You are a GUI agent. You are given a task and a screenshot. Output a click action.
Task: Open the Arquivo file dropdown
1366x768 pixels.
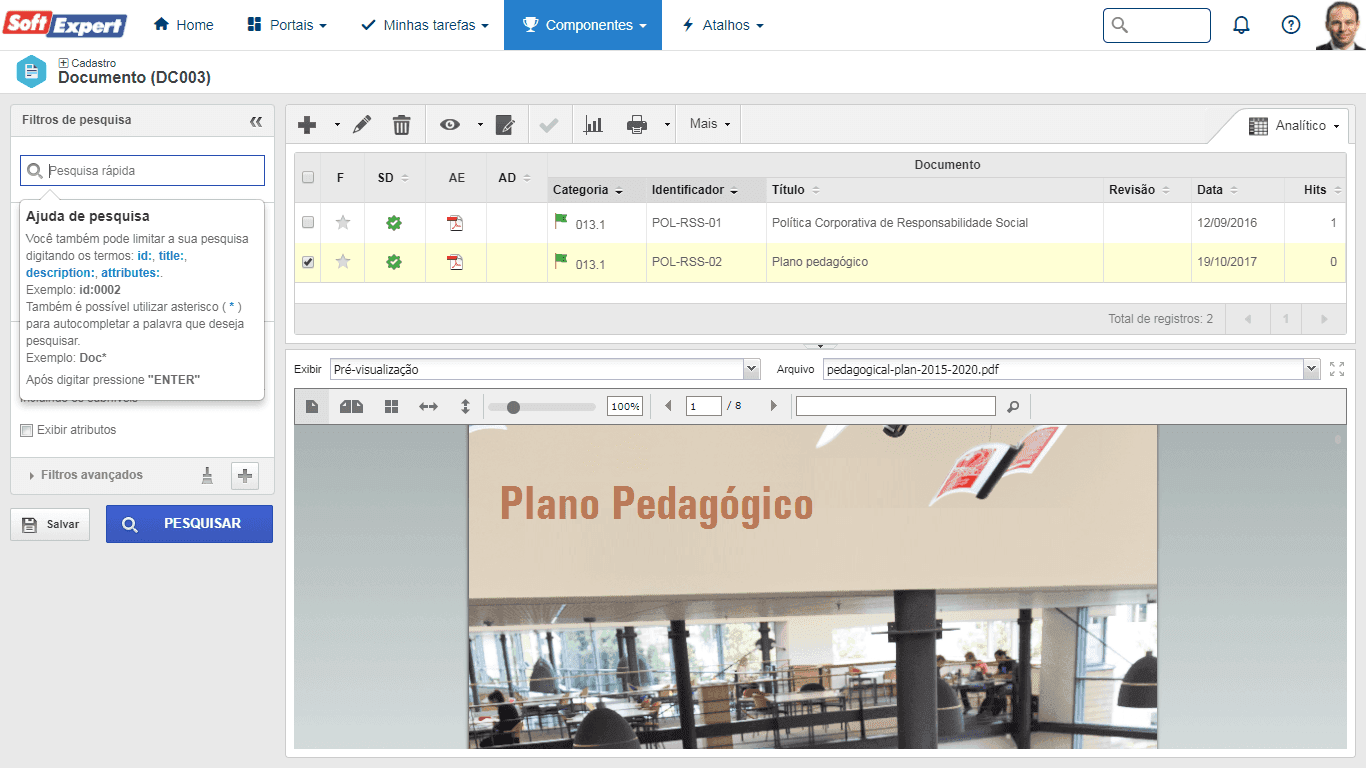click(1071, 369)
